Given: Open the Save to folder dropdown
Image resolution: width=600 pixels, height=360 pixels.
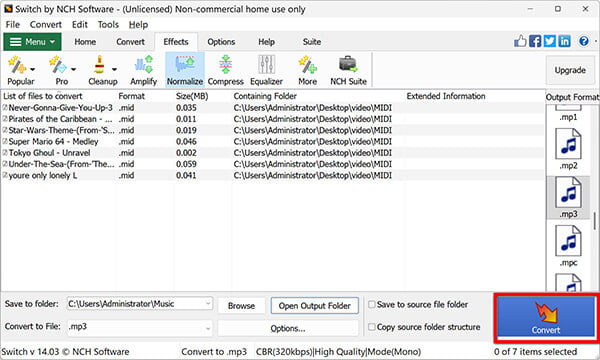Looking at the screenshot, I should pyautogui.click(x=208, y=304).
